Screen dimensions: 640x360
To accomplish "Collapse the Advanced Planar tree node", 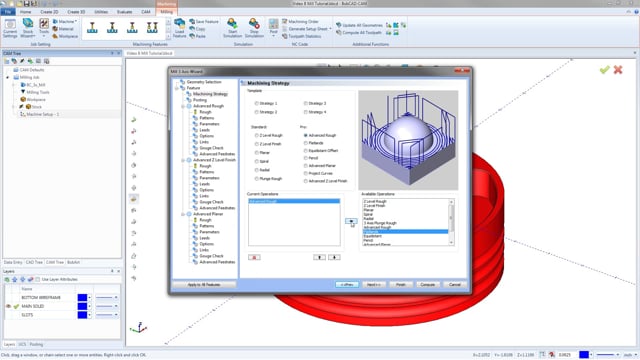I will 183,214.
